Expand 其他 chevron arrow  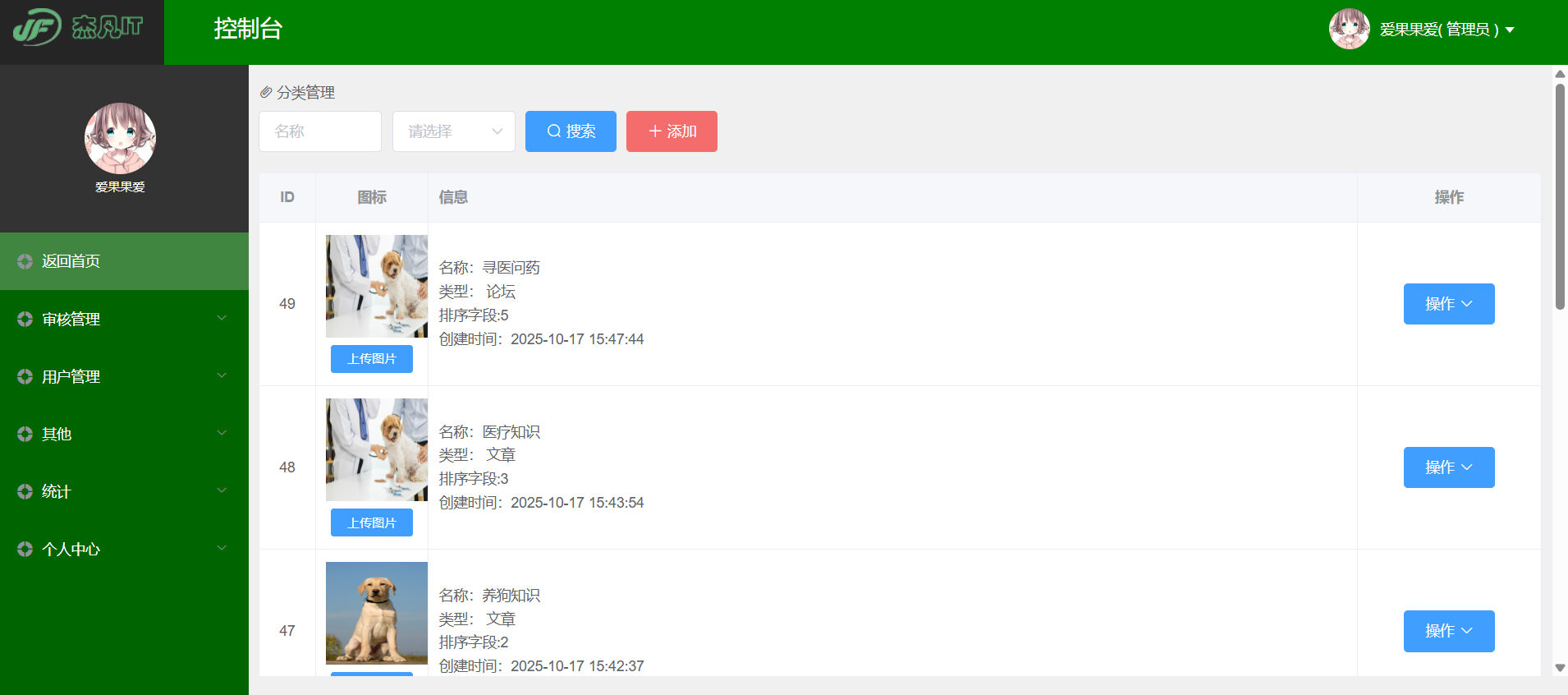click(x=222, y=433)
